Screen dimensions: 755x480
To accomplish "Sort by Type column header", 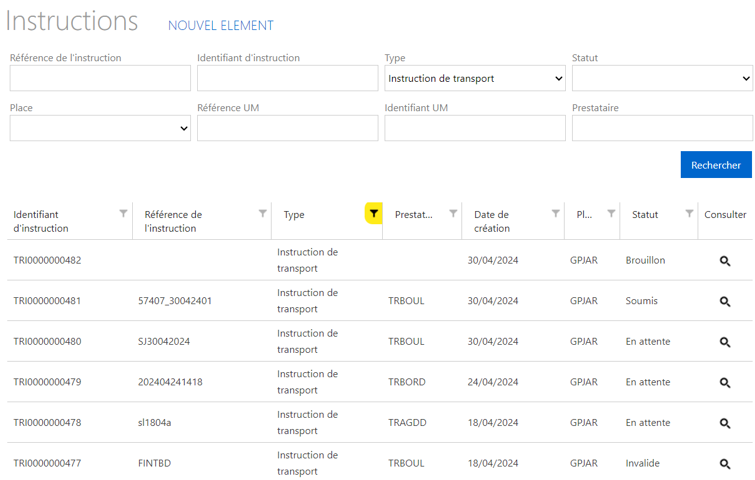I will [294, 215].
